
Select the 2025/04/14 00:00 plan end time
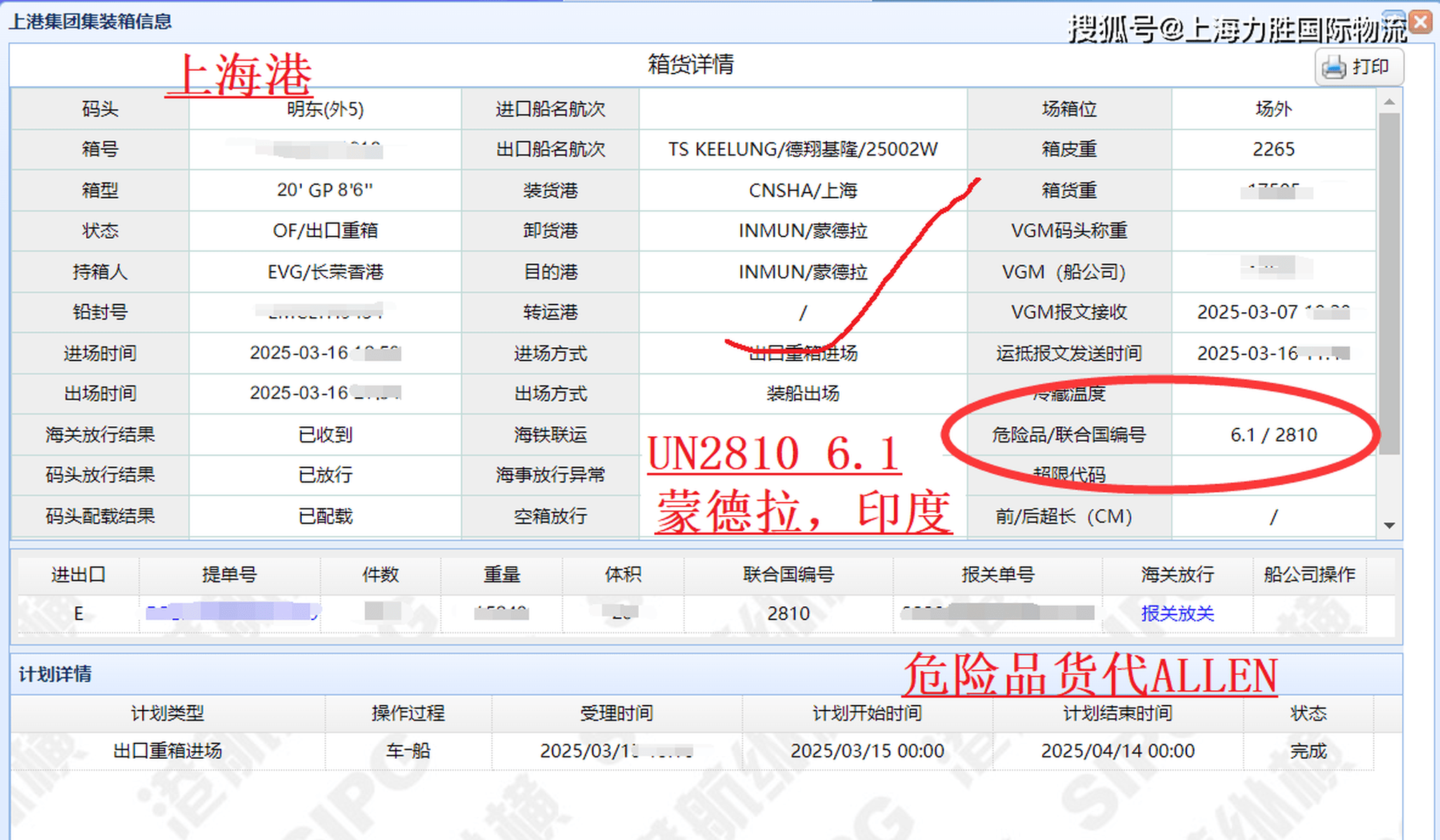(x=1118, y=750)
